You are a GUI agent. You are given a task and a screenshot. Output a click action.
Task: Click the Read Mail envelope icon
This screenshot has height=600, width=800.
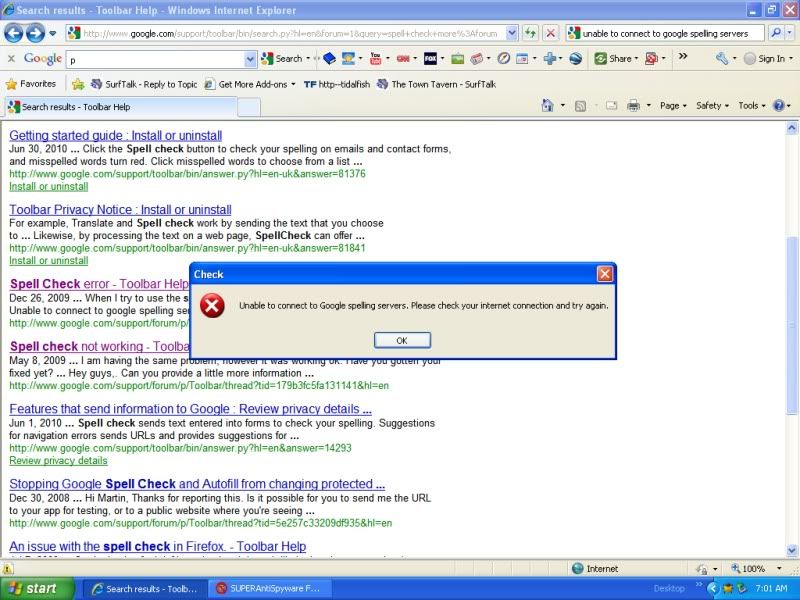611,106
